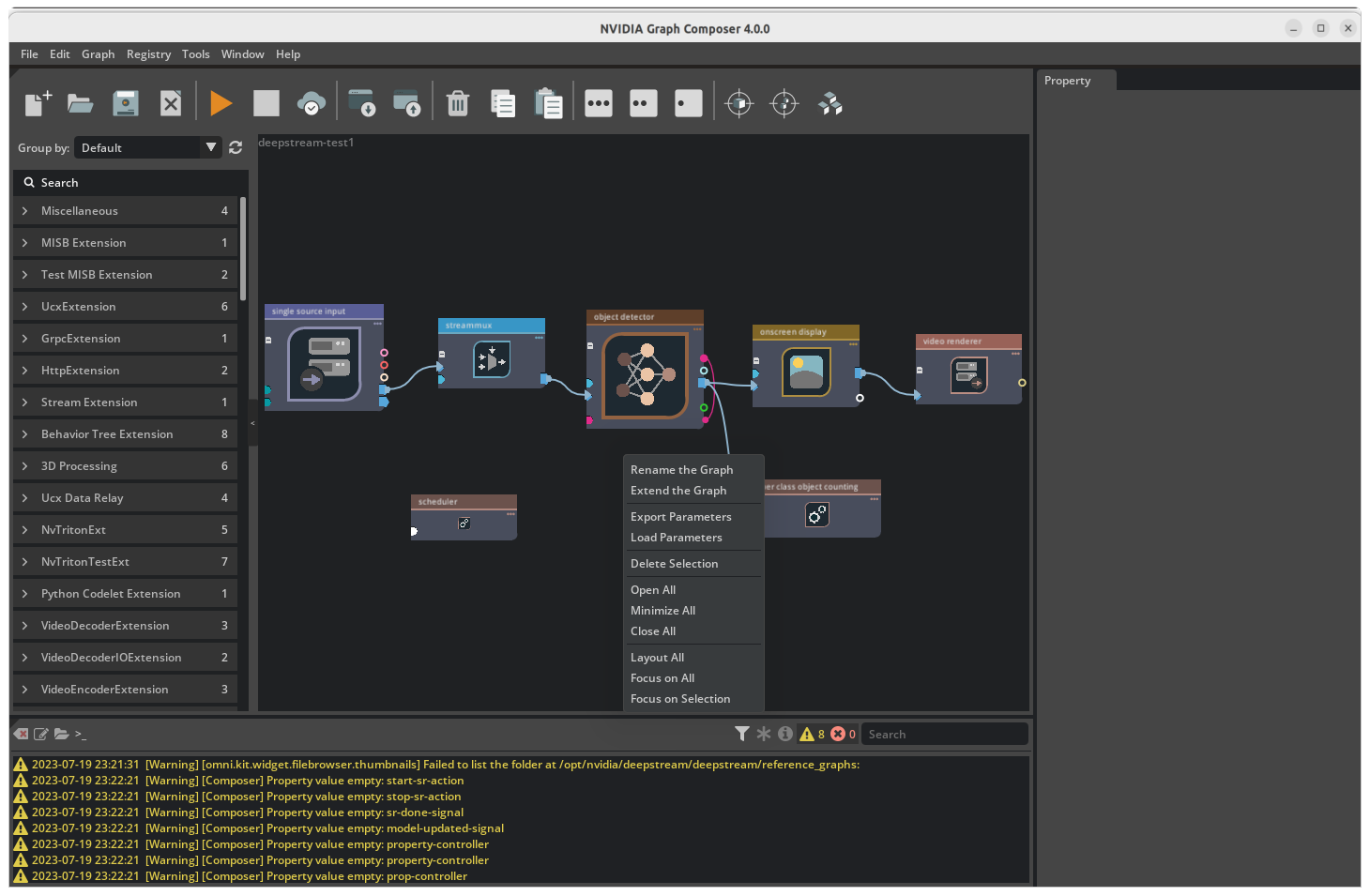The width and height of the screenshot is (1370, 896).
Task: Select the VideoEncoderExtension row
Action: (x=125, y=690)
